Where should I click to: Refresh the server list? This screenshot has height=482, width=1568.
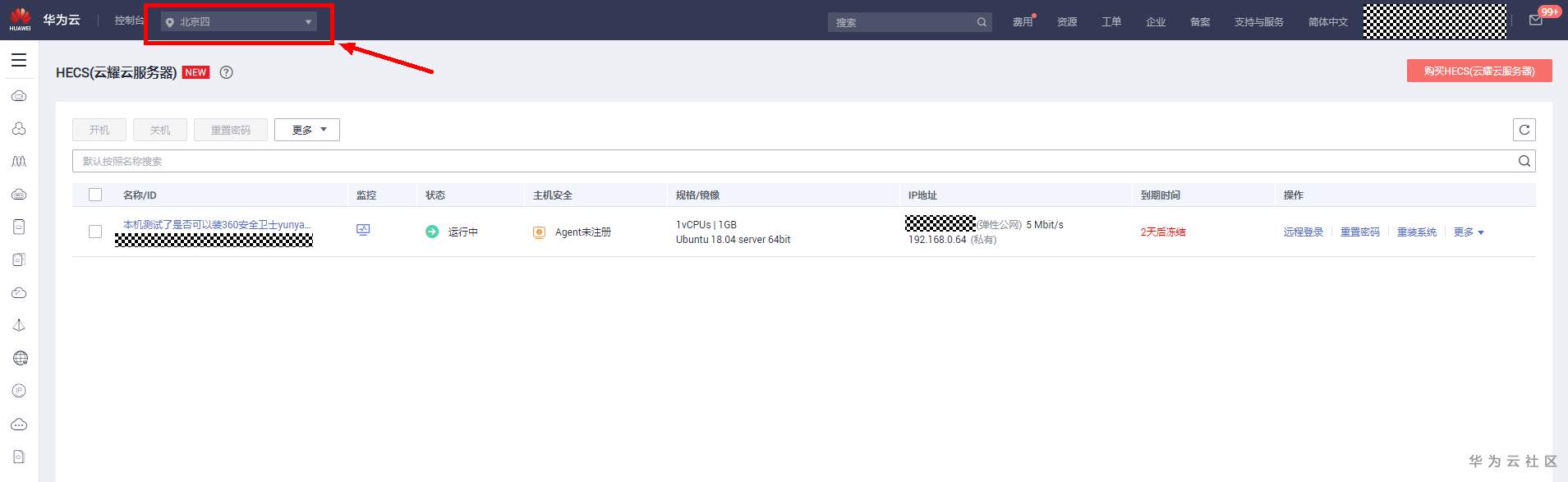(x=1524, y=130)
